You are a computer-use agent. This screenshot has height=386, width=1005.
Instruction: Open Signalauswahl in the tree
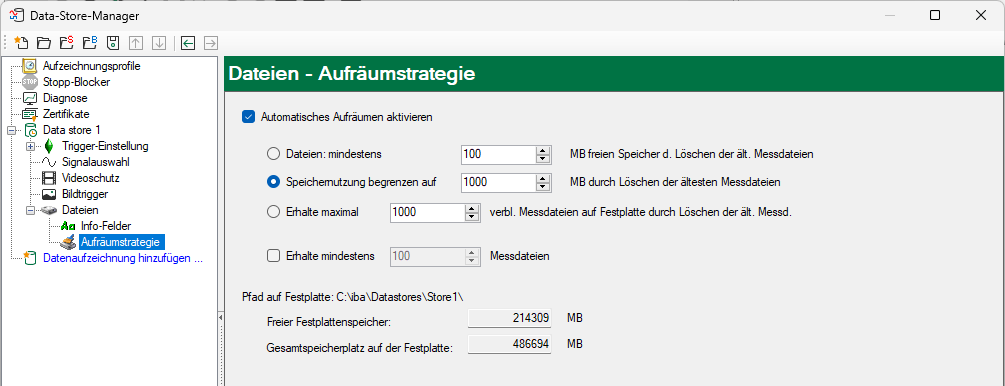coord(96,162)
